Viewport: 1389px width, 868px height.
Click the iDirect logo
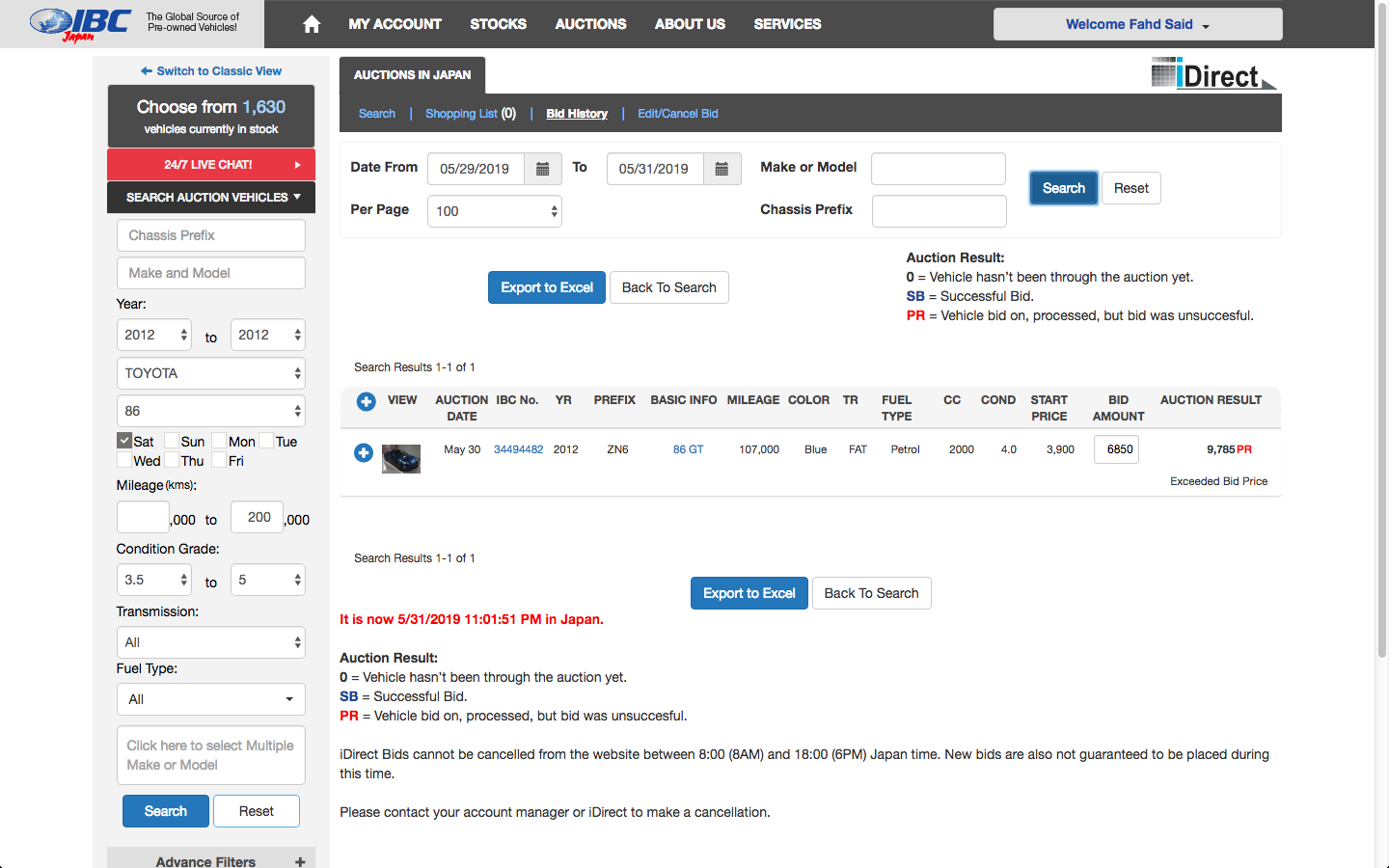(1213, 74)
